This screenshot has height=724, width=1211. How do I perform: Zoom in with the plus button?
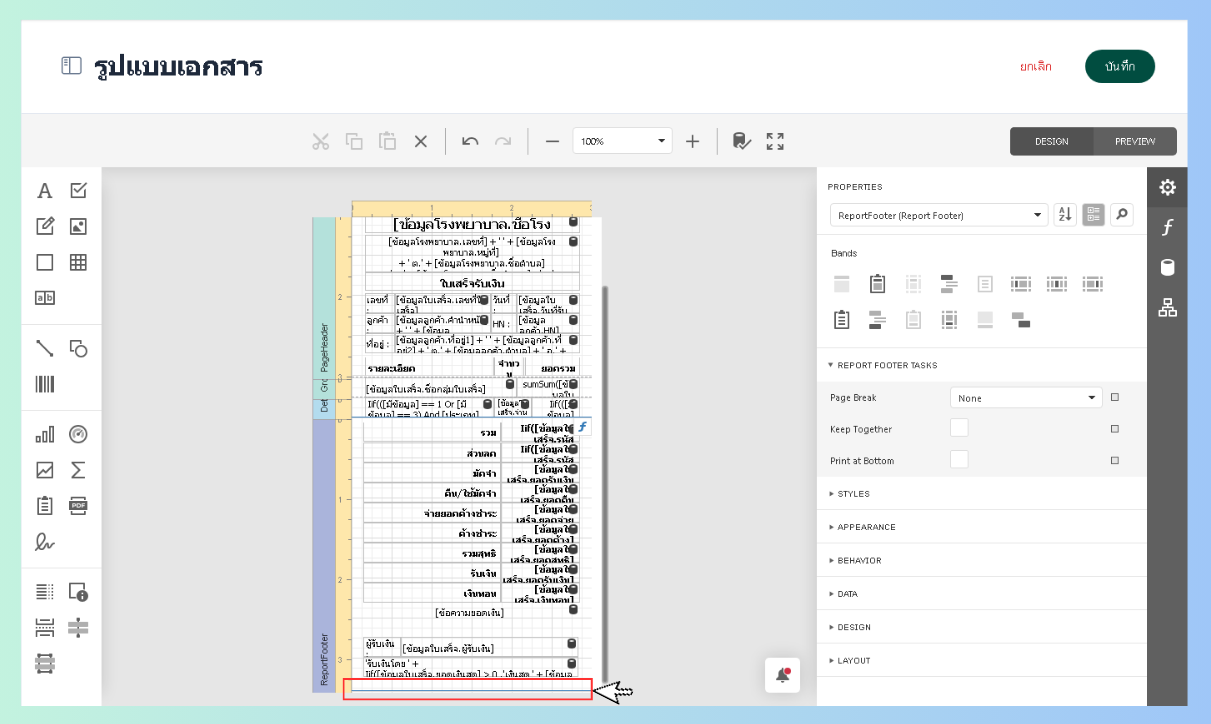692,141
